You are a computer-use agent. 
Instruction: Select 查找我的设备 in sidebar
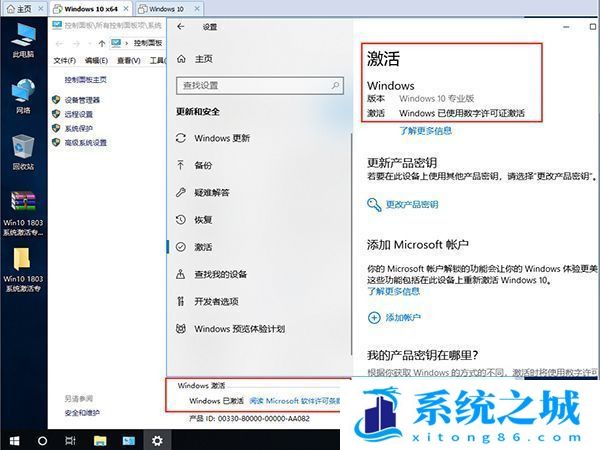220,274
